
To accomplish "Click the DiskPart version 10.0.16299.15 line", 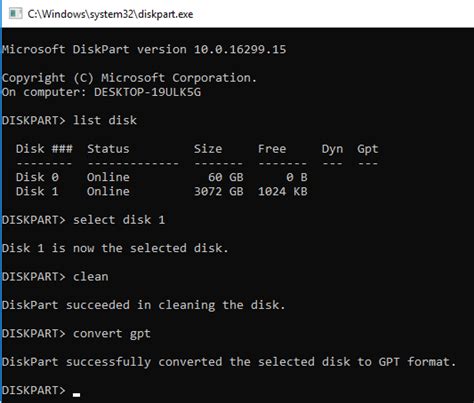I will [144, 49].
